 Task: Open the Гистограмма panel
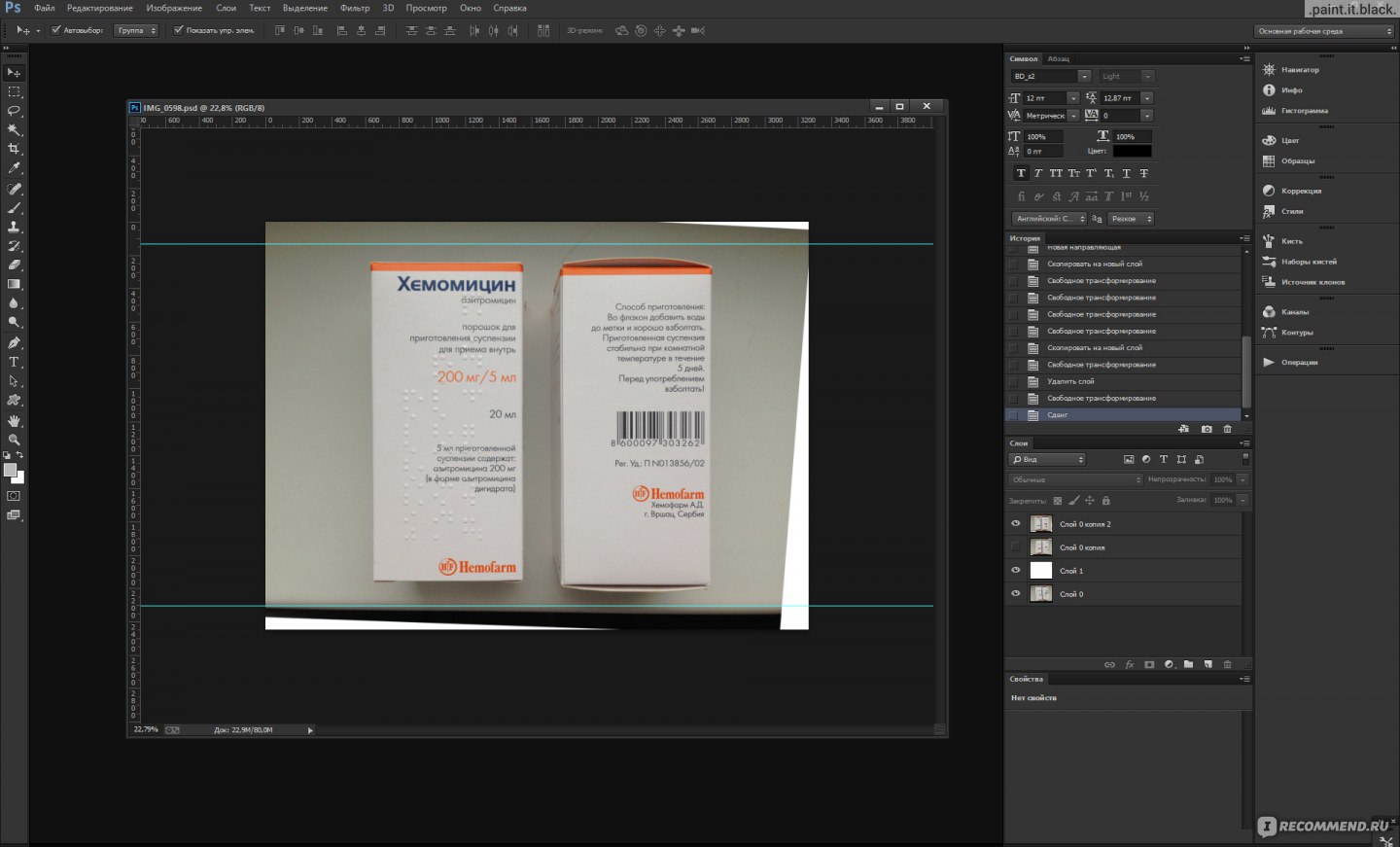pyautogui.click(x=1304, y=111)
